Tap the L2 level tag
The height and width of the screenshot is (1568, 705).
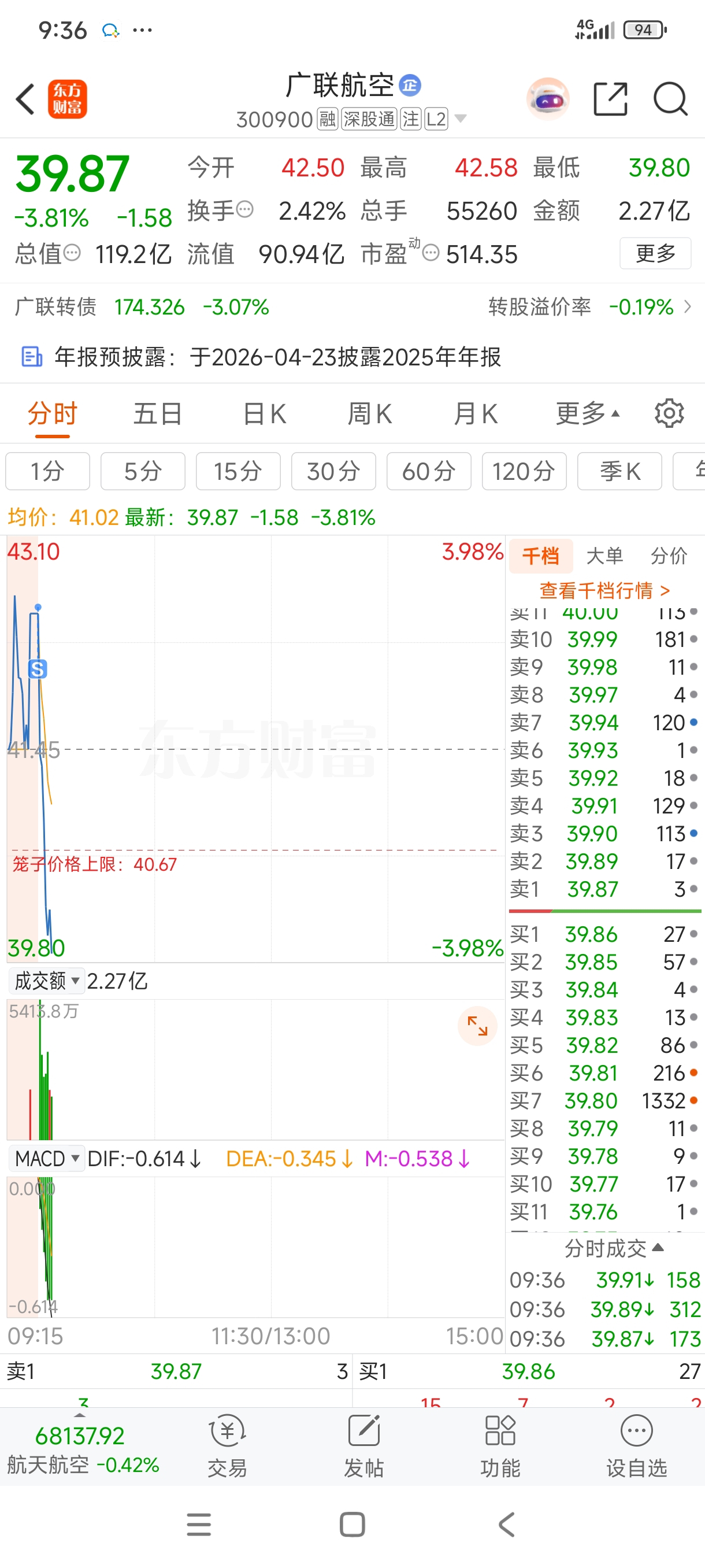point(436,119)
